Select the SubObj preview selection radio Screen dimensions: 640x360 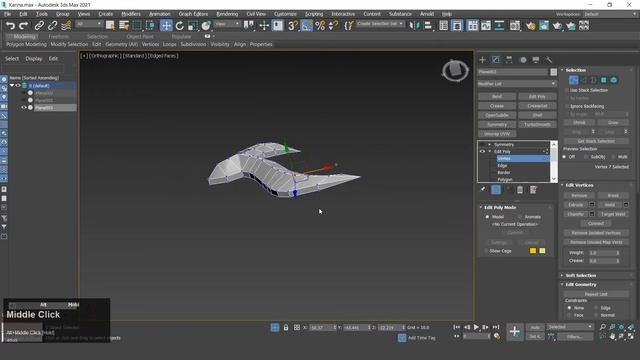[x=586, y=157]
